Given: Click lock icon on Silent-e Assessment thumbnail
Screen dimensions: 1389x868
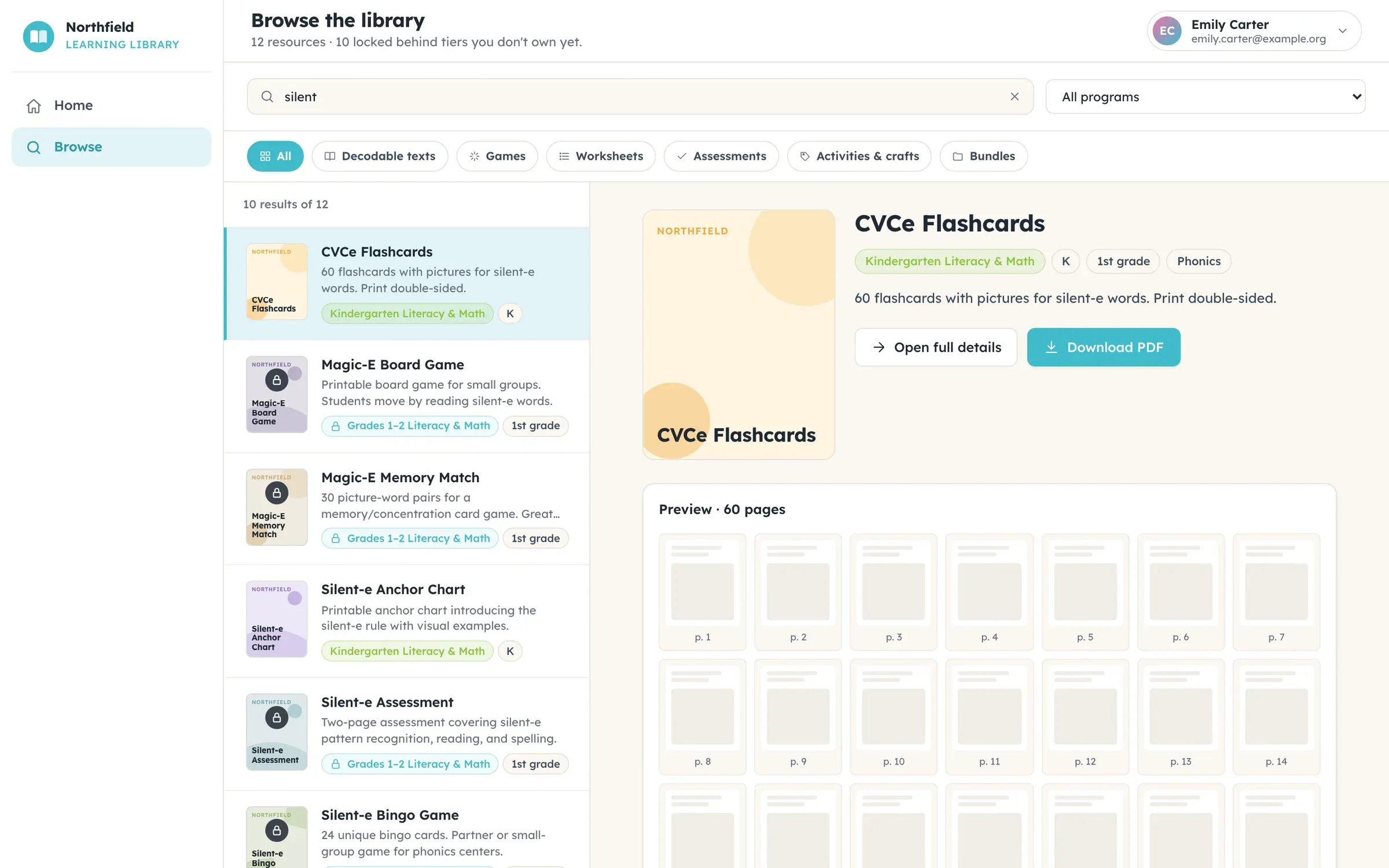Looking at the screenshot, I should point(277,718).
